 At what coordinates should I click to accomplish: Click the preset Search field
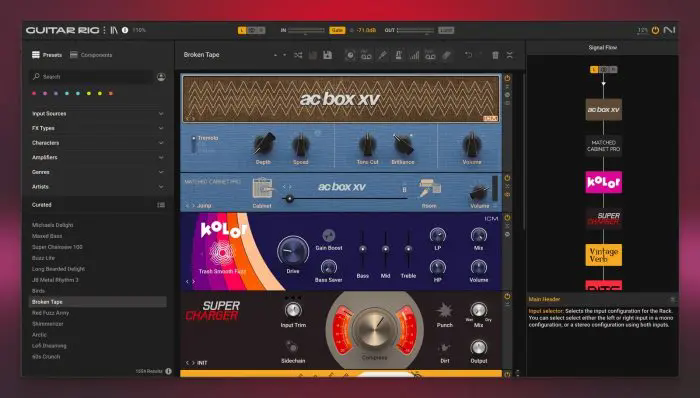[92, 77]
